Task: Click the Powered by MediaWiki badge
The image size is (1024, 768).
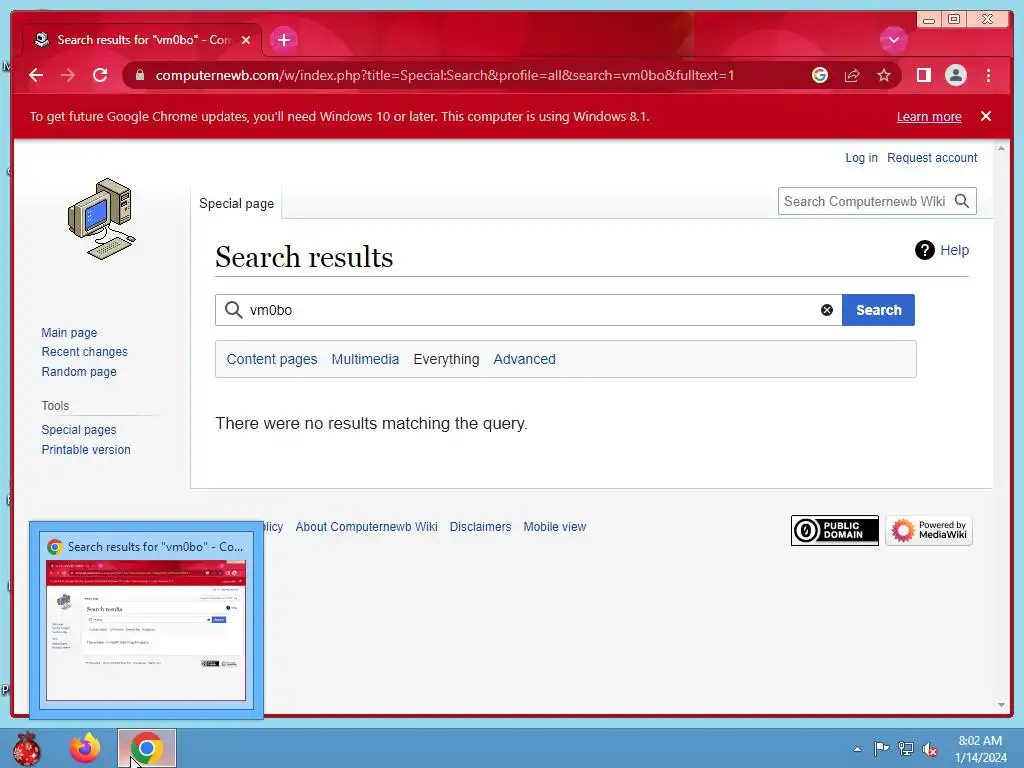Action: click(929, 530)
